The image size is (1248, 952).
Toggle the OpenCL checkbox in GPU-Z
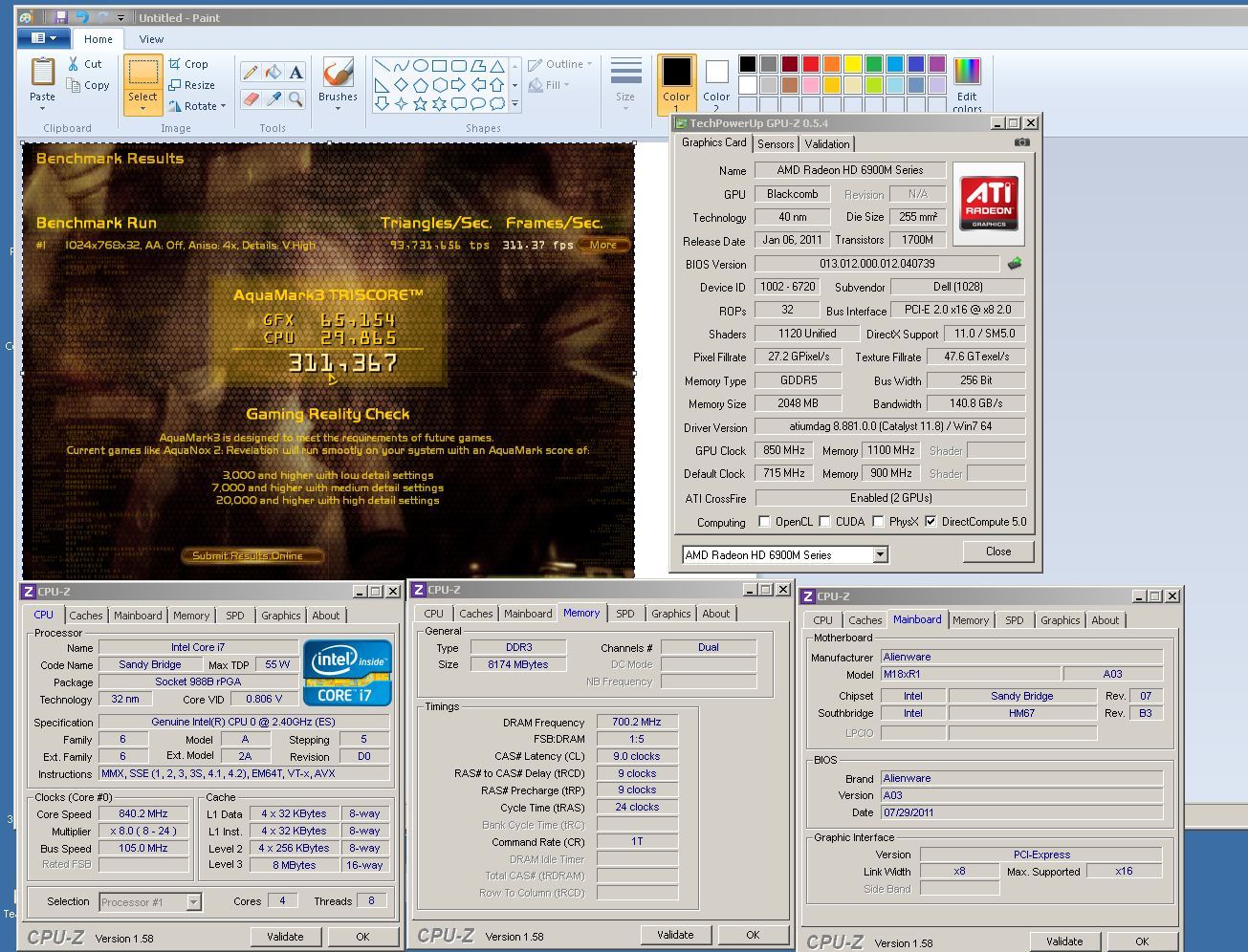764,522
